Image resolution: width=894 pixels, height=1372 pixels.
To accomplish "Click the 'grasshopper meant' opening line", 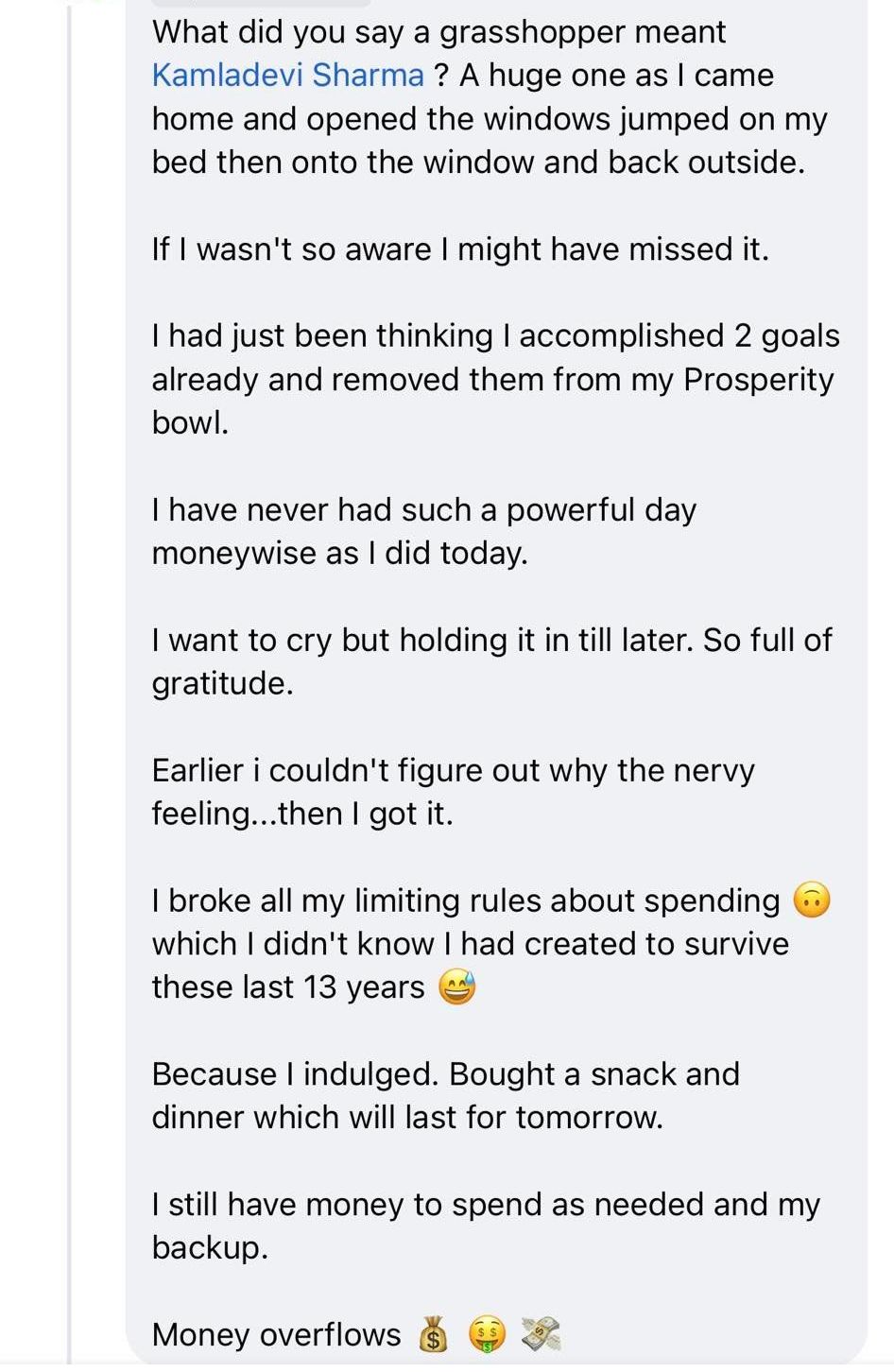I will (438, 32).
